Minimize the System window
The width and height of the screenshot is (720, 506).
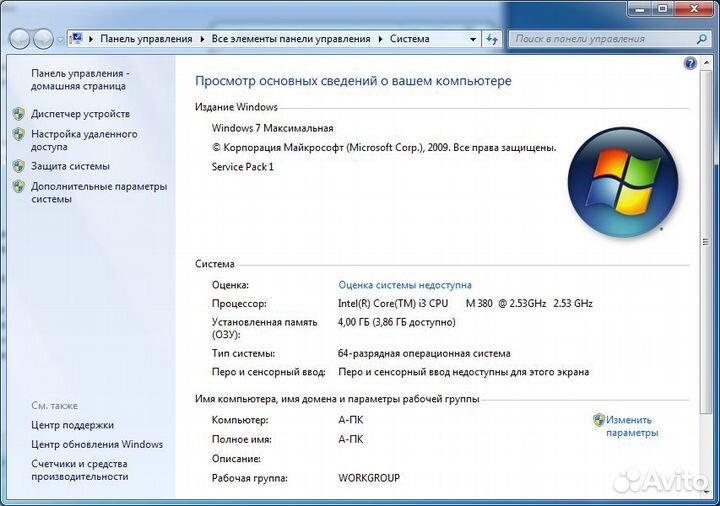click(x=641, y=8)
